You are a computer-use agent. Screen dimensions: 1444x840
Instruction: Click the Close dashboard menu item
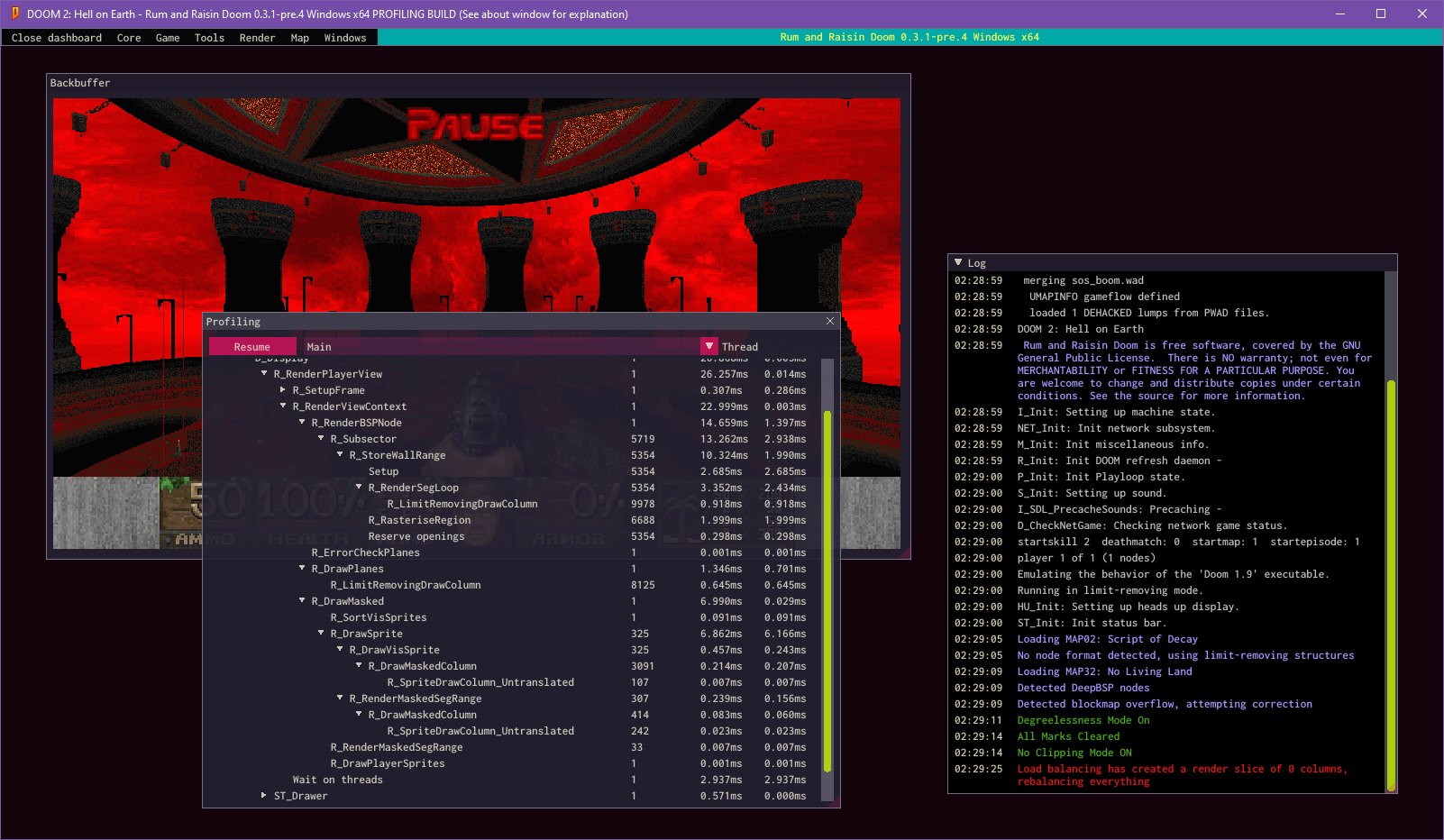point(57,38)
